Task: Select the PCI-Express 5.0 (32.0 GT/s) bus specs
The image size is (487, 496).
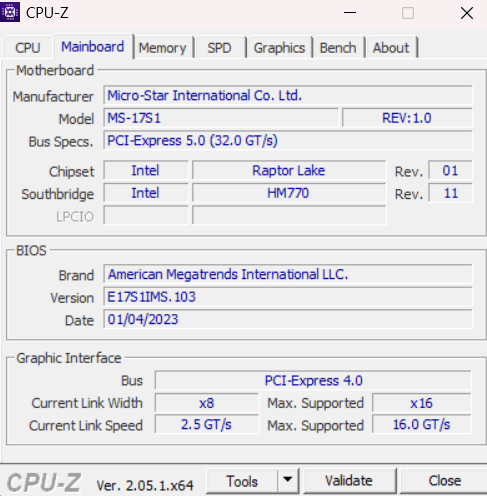Action: click(288, 140)
